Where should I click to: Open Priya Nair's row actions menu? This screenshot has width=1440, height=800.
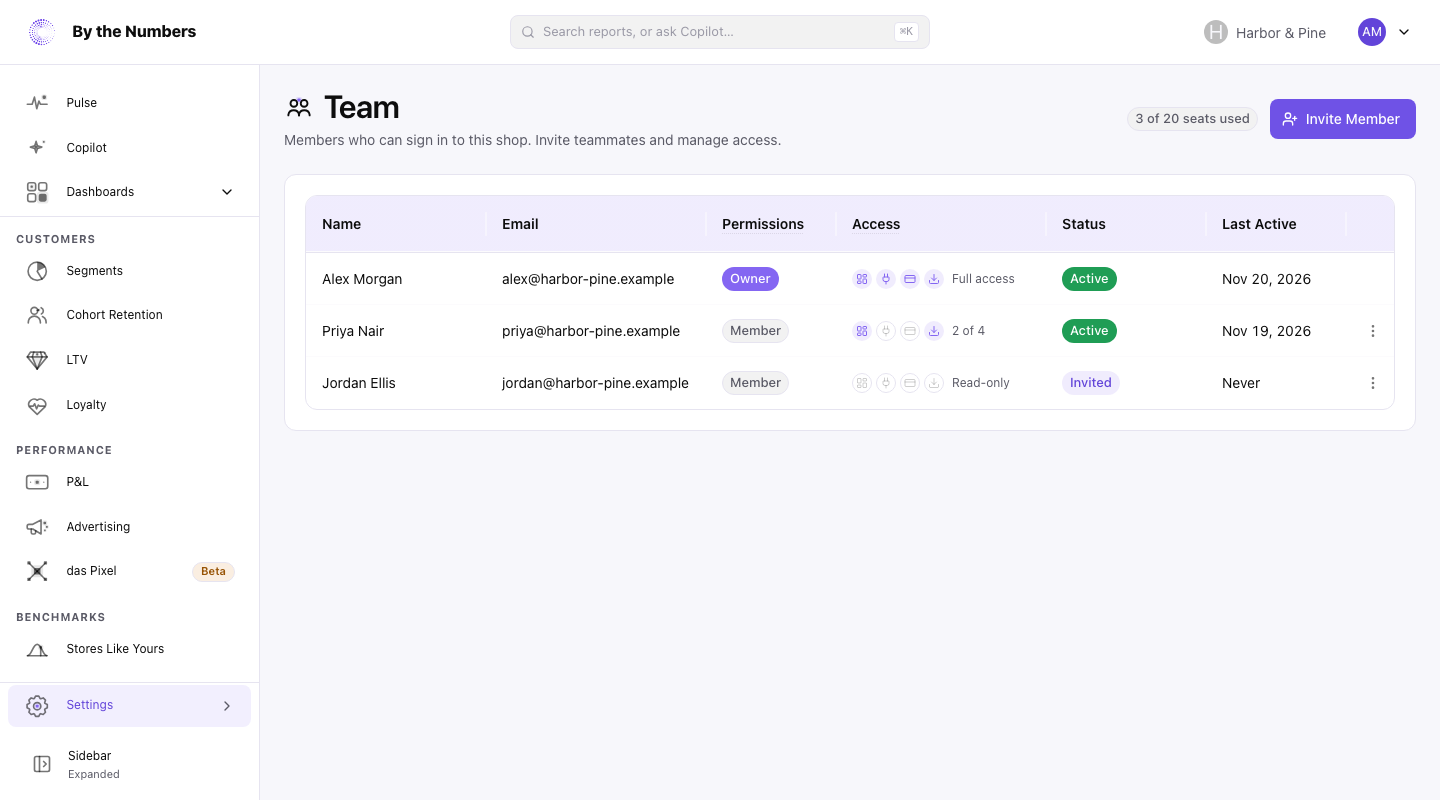pos(1372,331)
